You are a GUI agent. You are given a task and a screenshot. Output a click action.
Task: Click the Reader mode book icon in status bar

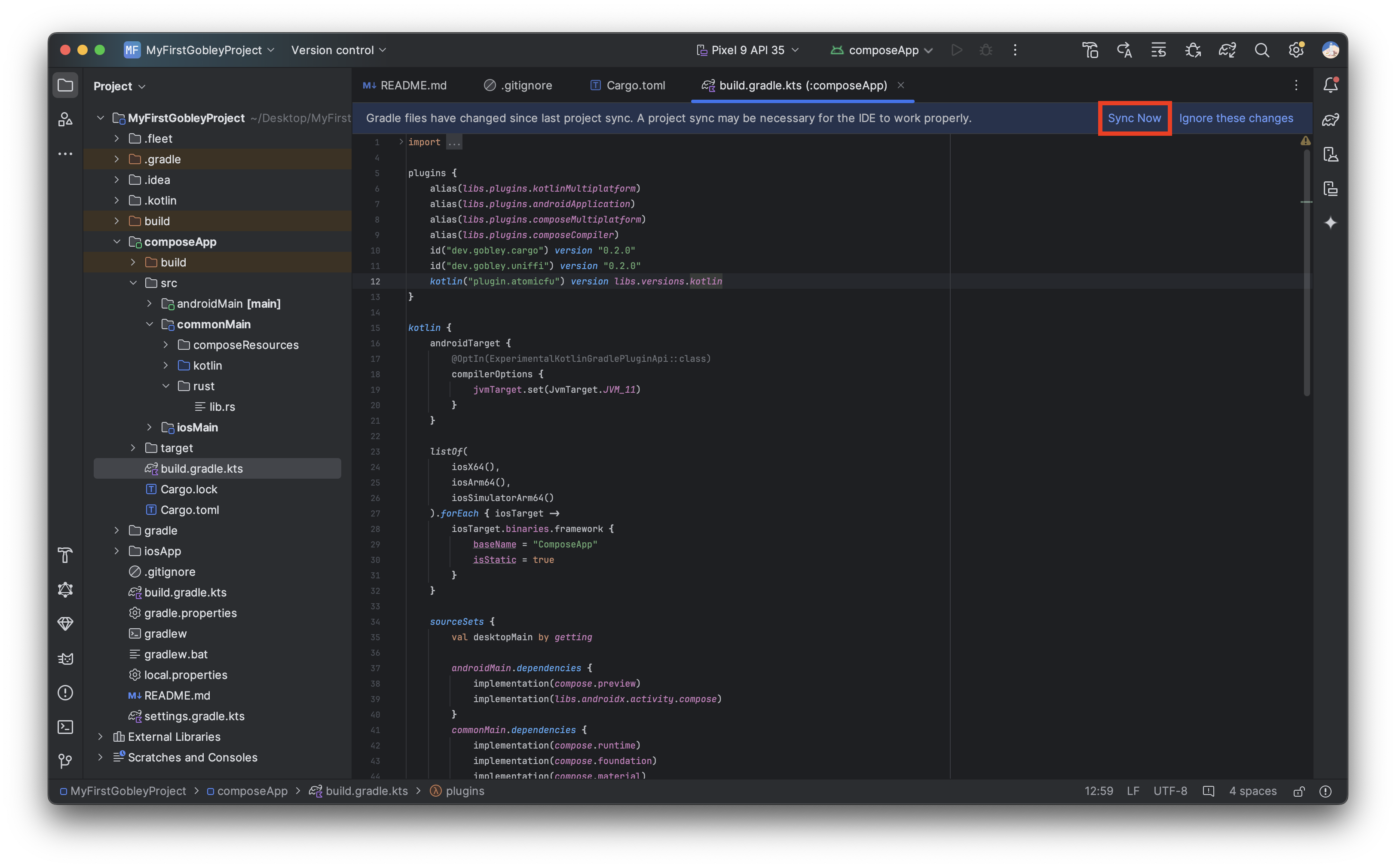coord(1208,791)
